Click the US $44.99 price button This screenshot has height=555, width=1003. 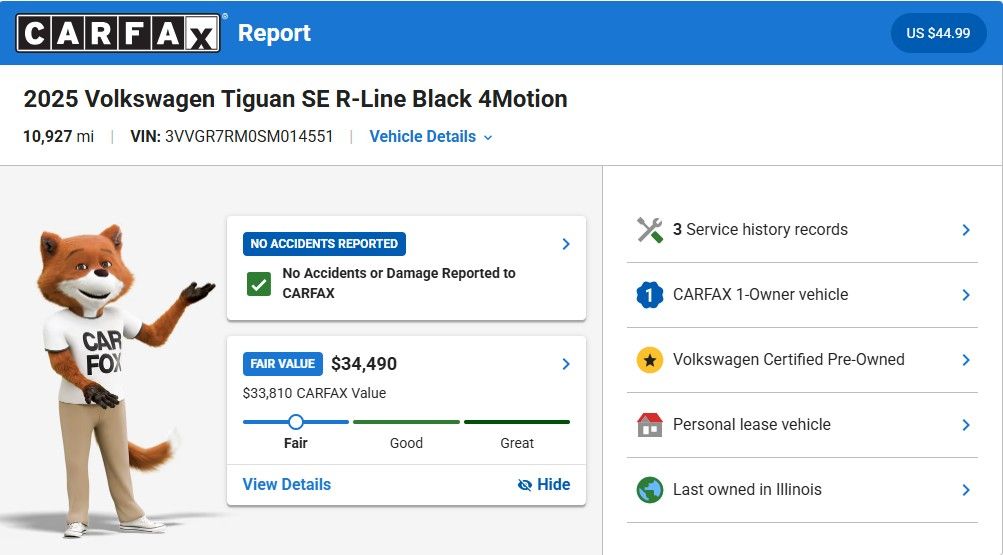pos(938,33)
